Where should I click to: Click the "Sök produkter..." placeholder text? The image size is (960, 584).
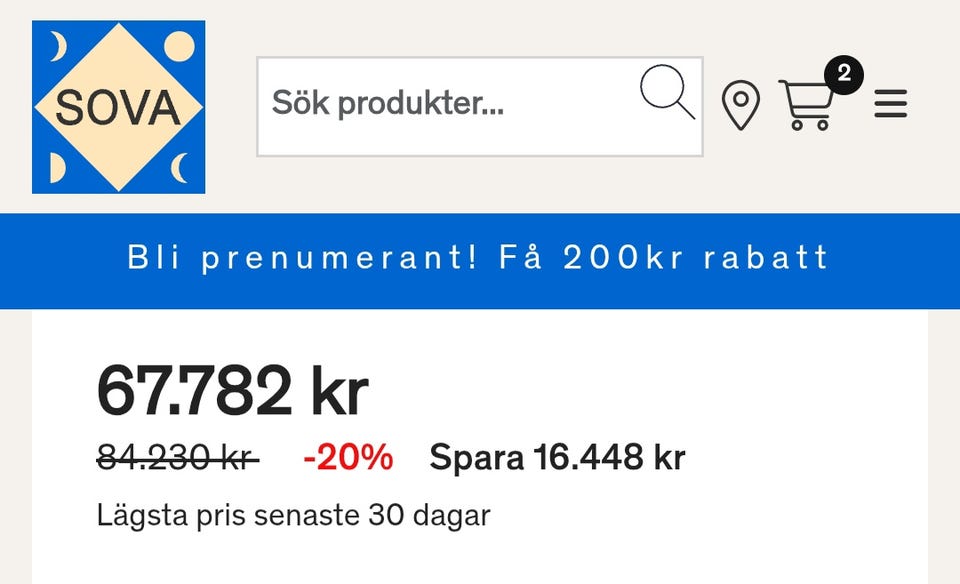[x=388, y=104]
